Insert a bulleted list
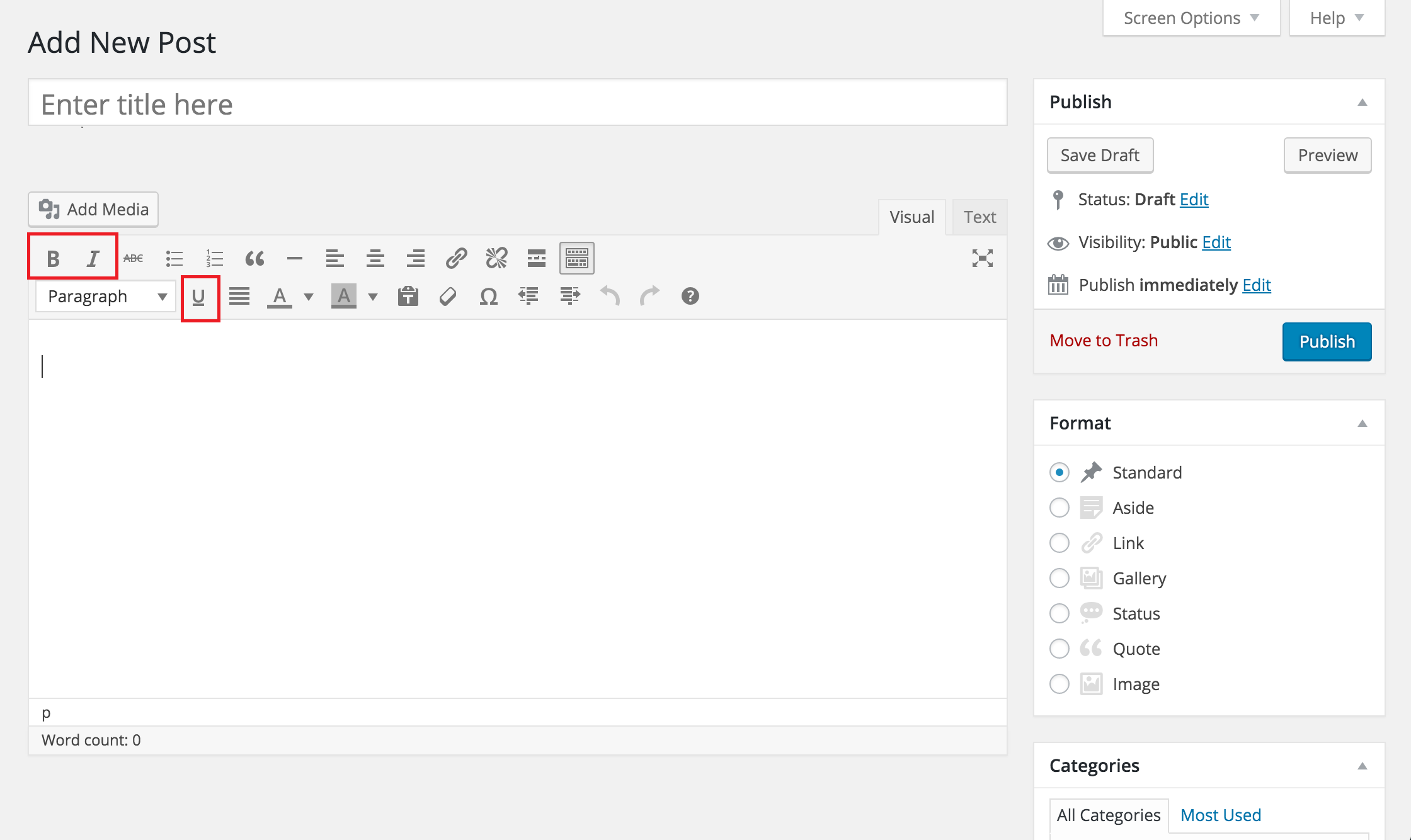1411x840 pixels. click(x=174, y=258)
